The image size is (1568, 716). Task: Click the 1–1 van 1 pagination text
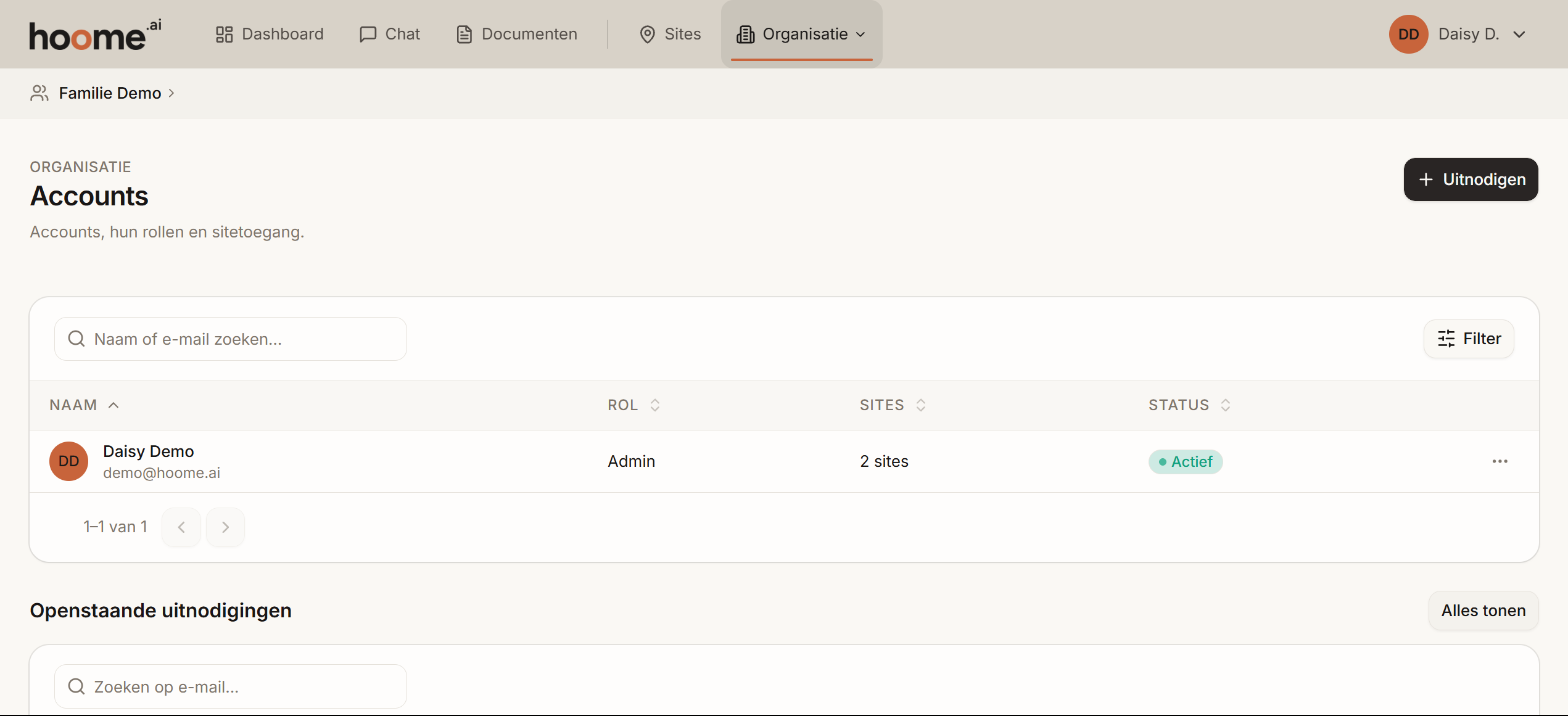click(x=115, y=527)
